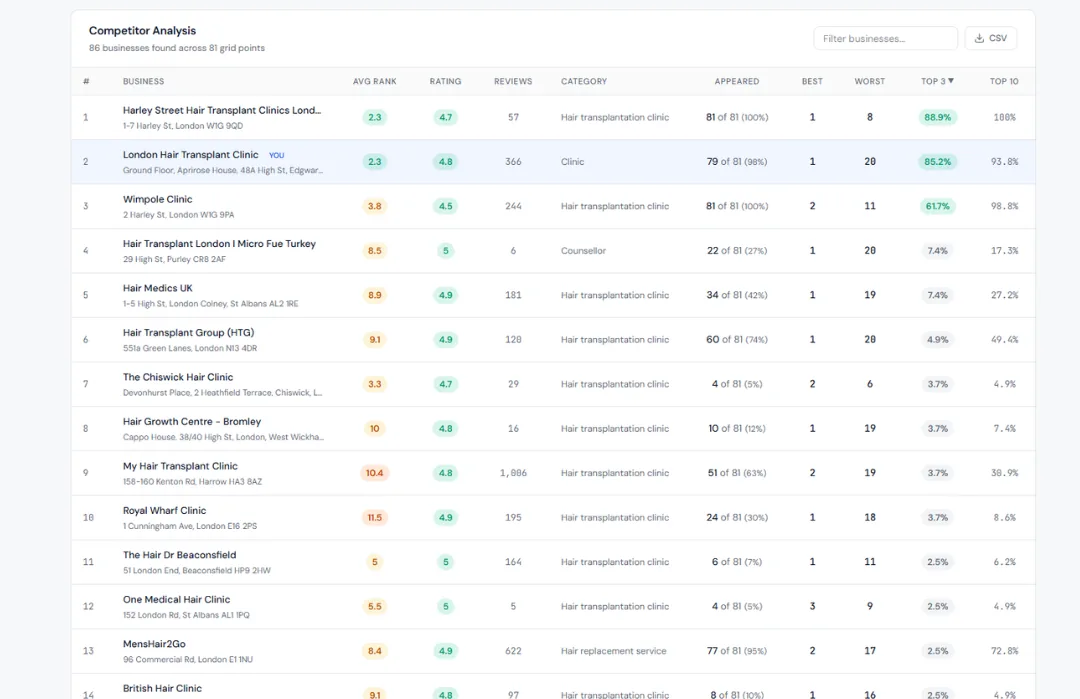Click the Counsellor category cell
Screen dimensions: 1080x699
click(x=583, y=251)
